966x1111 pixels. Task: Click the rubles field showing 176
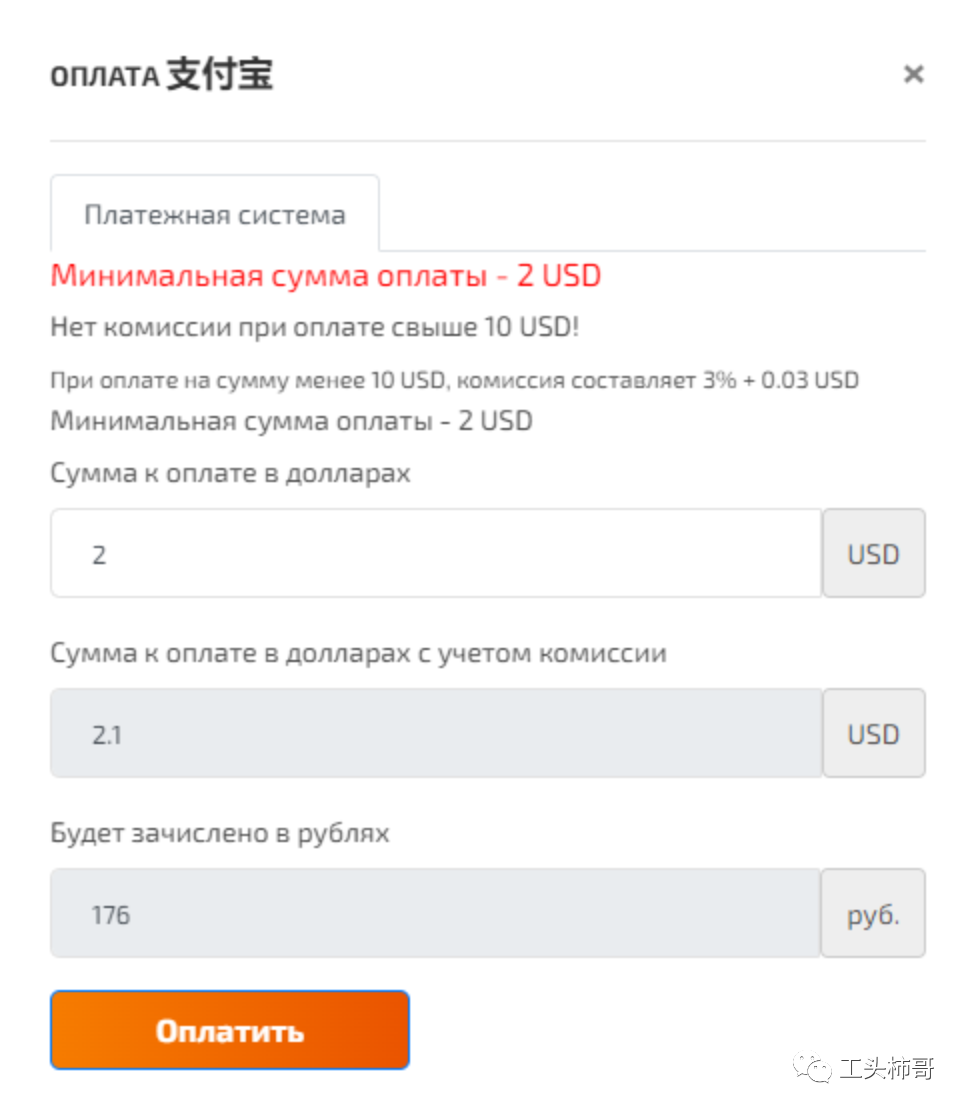tap(436, 914)
